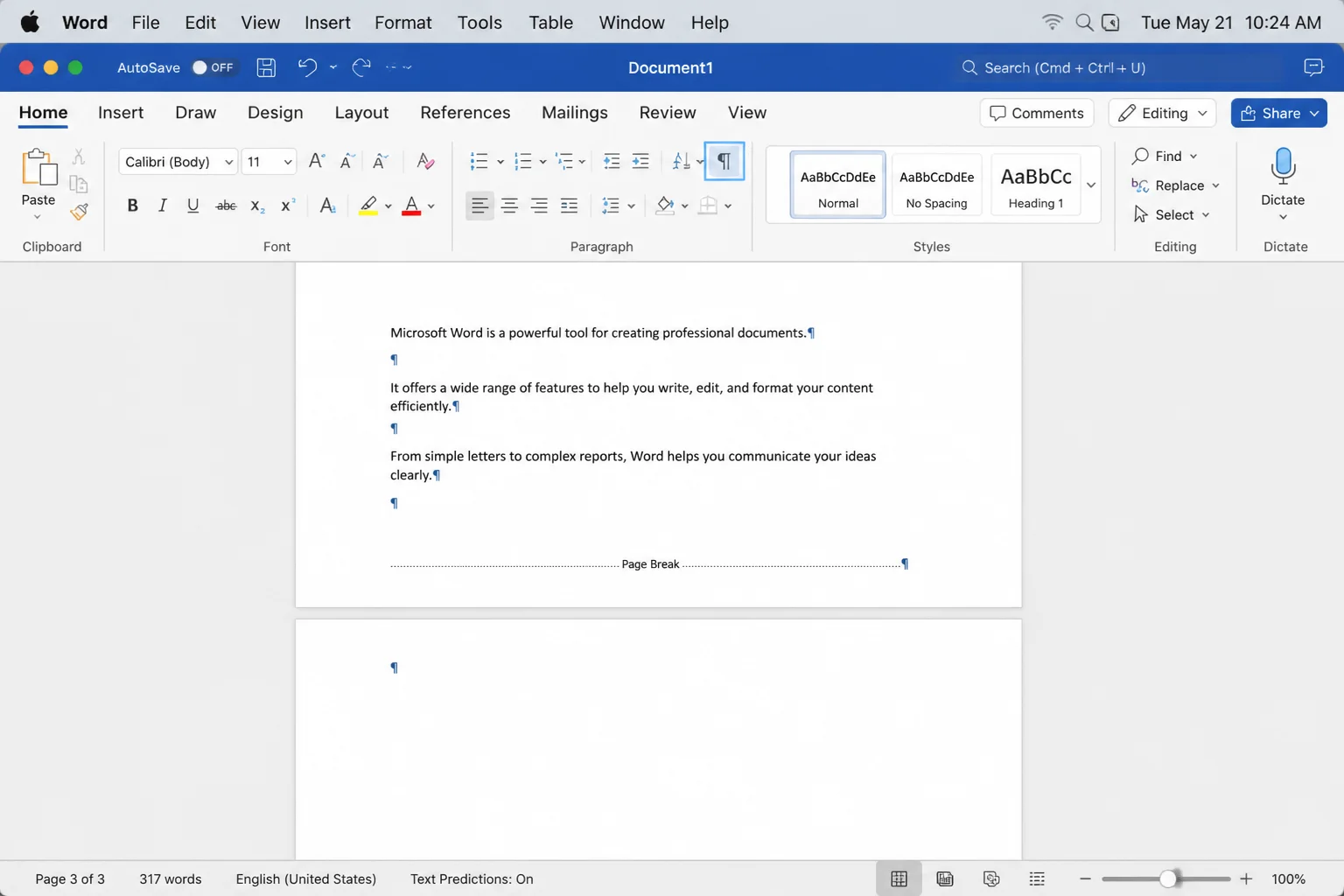Toggle bold formatting
Screen dimensions: 1344x896
[132, 206]
